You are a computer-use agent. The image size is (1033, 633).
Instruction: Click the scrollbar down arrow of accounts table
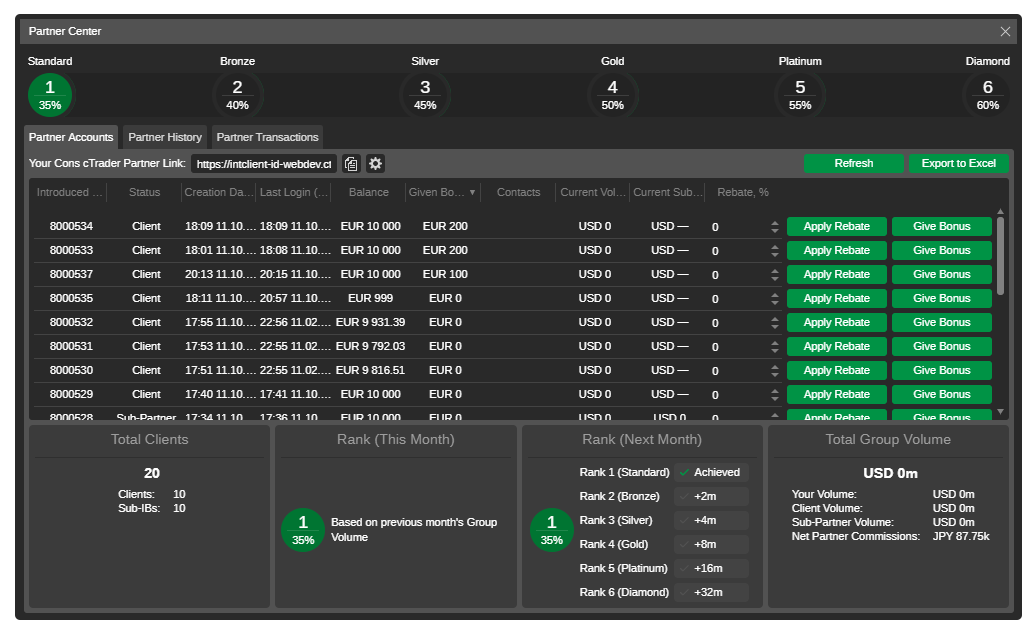pyautogui.click(x=1000, y=412)
